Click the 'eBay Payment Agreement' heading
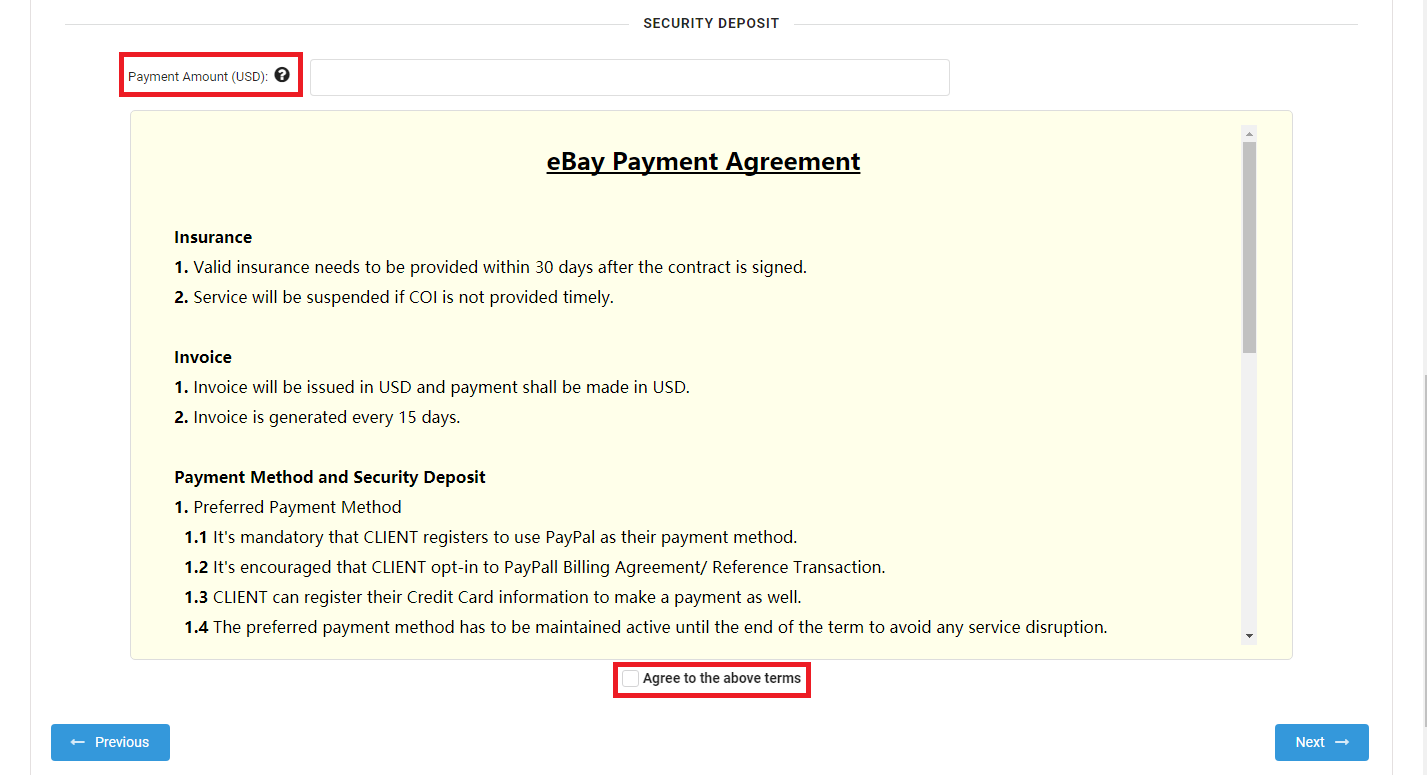Image resolution: width=1427 pixels, height=775 pixels. 703,162
